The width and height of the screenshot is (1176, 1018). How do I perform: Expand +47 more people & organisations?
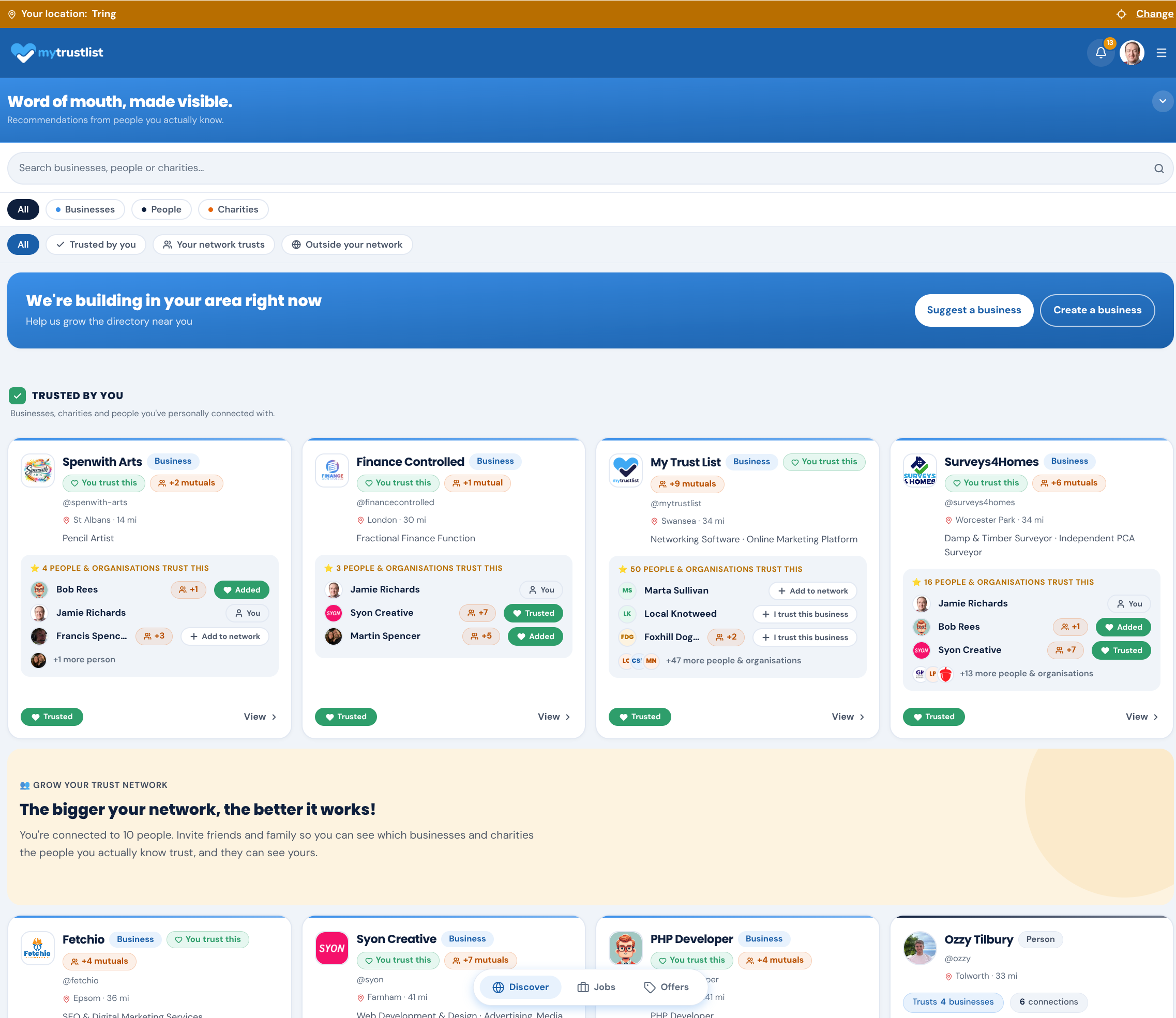click(x=733, y=661)
